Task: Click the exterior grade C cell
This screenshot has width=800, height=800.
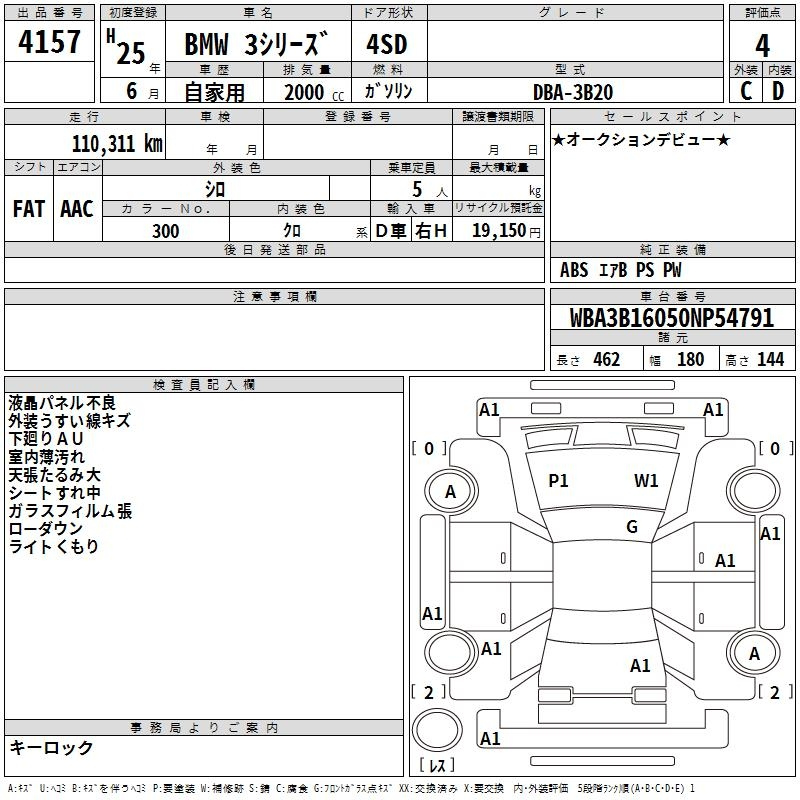Action: tap(746, 91)
